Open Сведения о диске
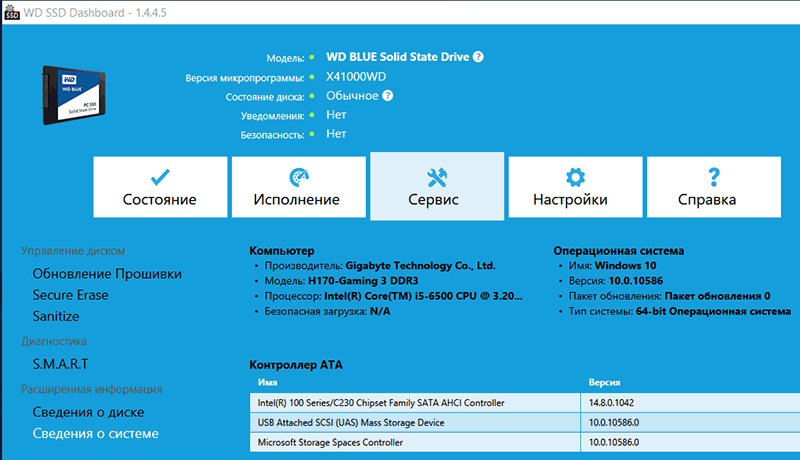 pyautogui.click(x=88, y=412)
